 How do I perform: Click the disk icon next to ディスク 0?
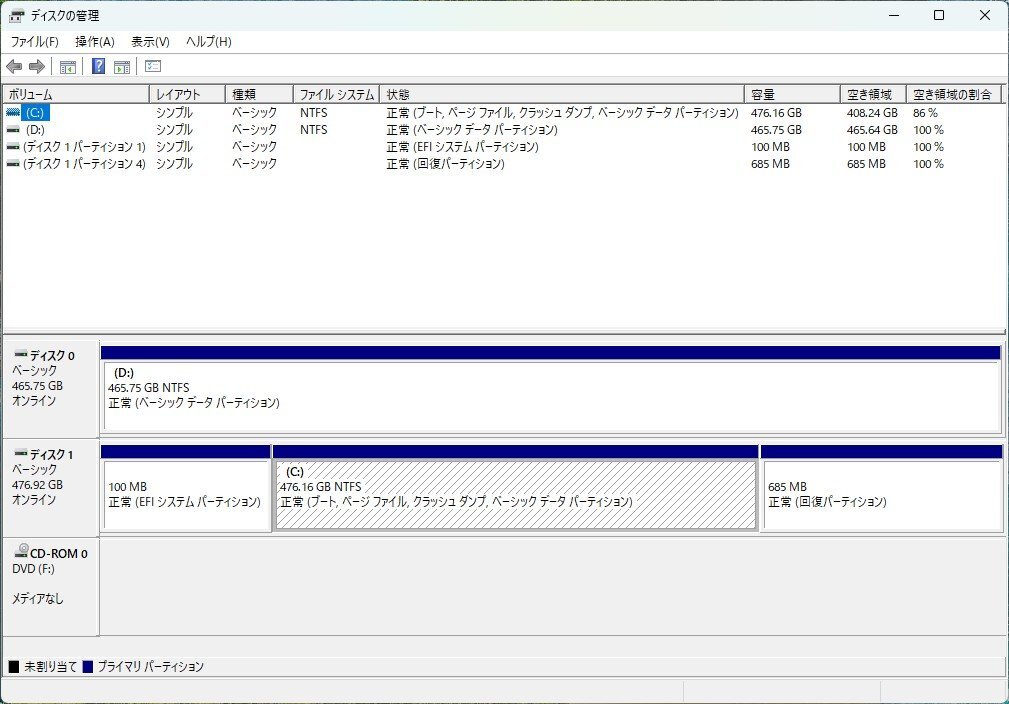21,354
